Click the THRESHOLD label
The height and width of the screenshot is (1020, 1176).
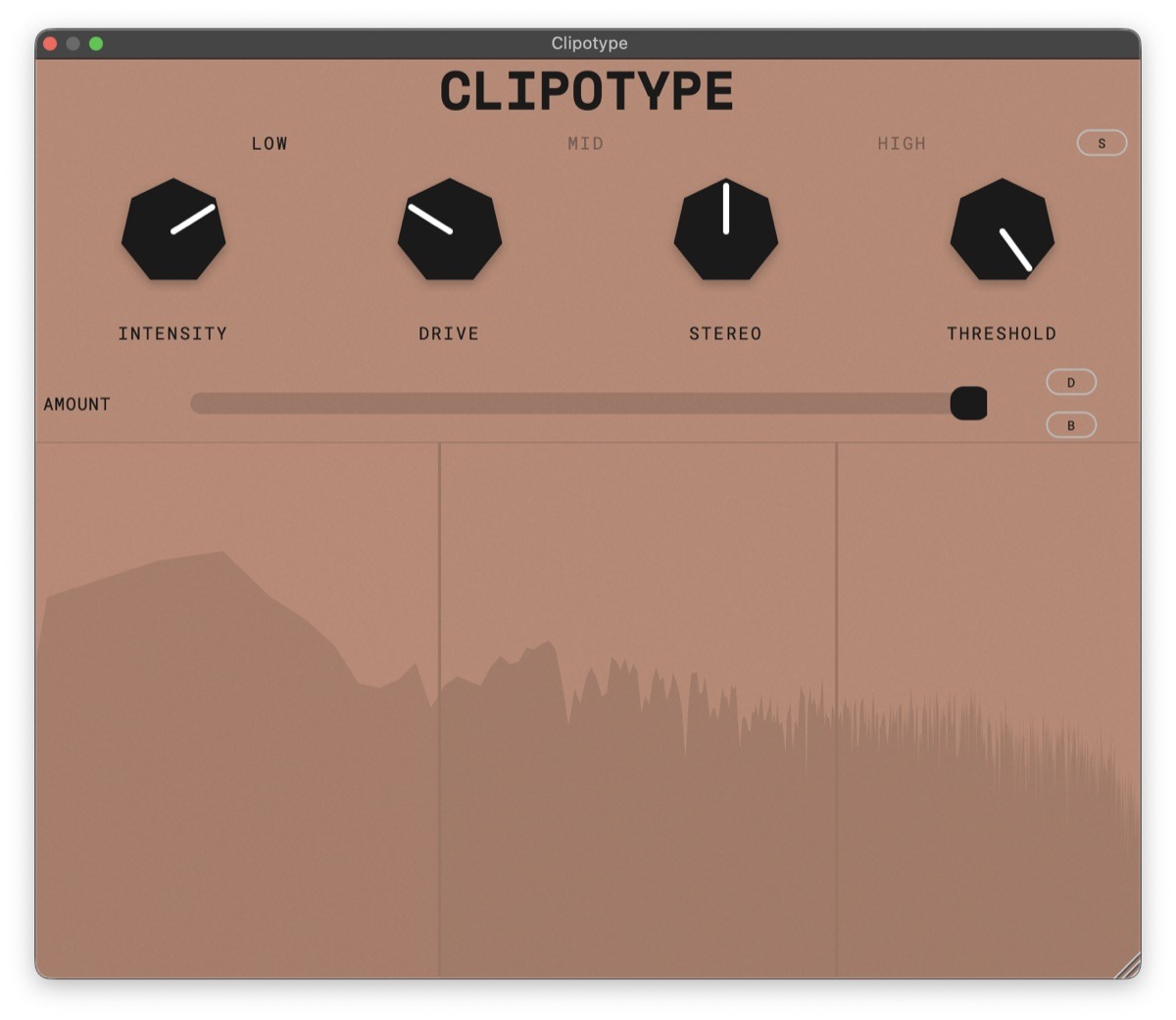coord(1002,333)
